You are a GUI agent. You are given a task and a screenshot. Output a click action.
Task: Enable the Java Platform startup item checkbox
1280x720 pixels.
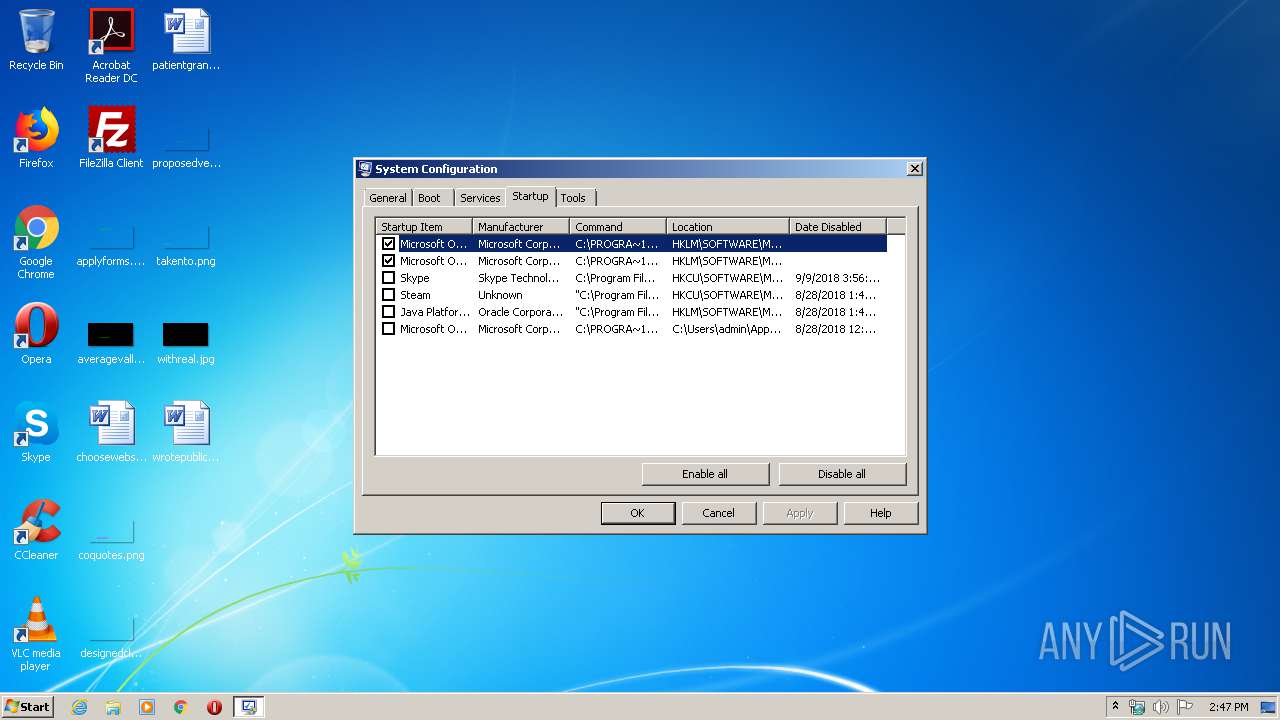coord(389,311)
